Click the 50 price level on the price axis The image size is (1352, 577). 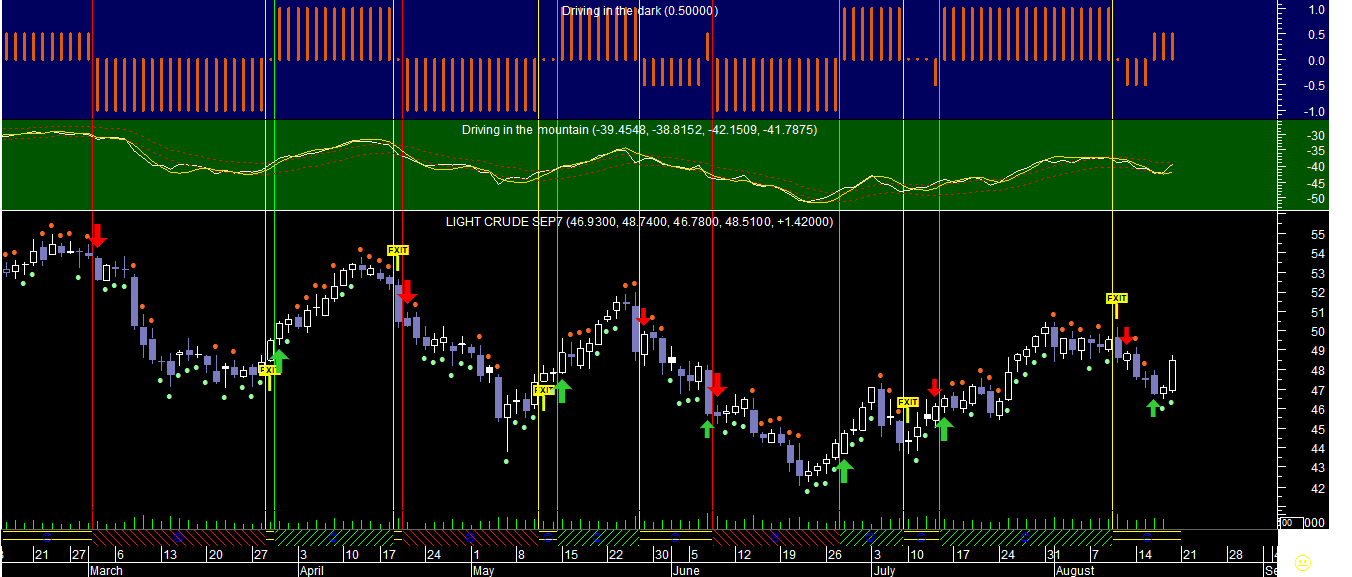pyautogui.click(x=1317, y=332)
